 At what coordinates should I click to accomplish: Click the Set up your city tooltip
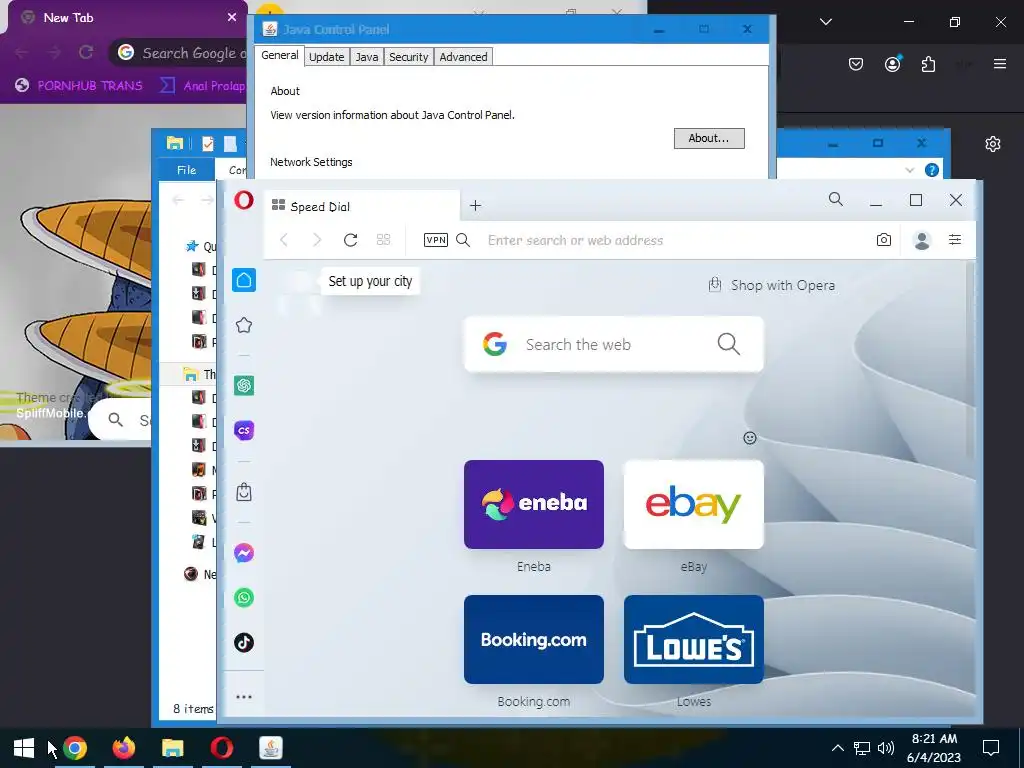pyautogui.click(x=370, y=281)
